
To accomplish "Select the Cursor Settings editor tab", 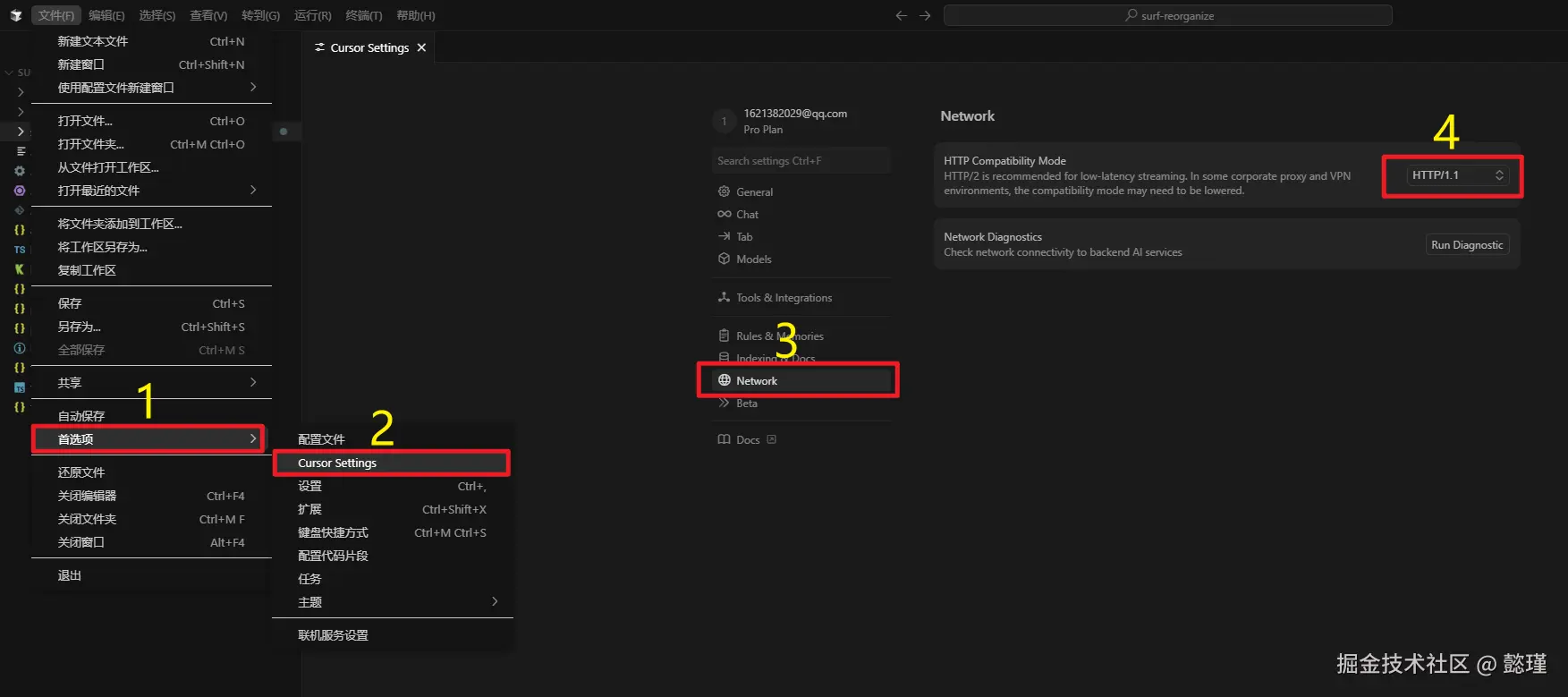I will 369,47.
